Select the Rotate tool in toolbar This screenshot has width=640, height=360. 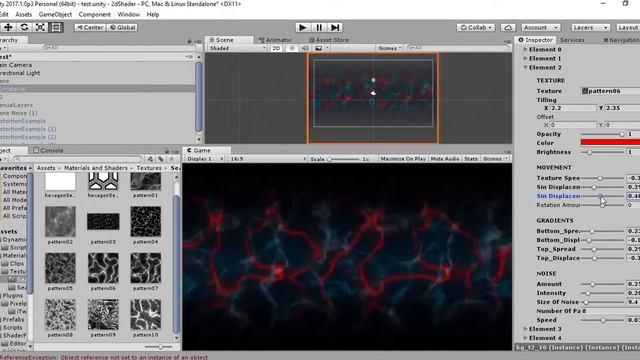[x=24, y=27]
